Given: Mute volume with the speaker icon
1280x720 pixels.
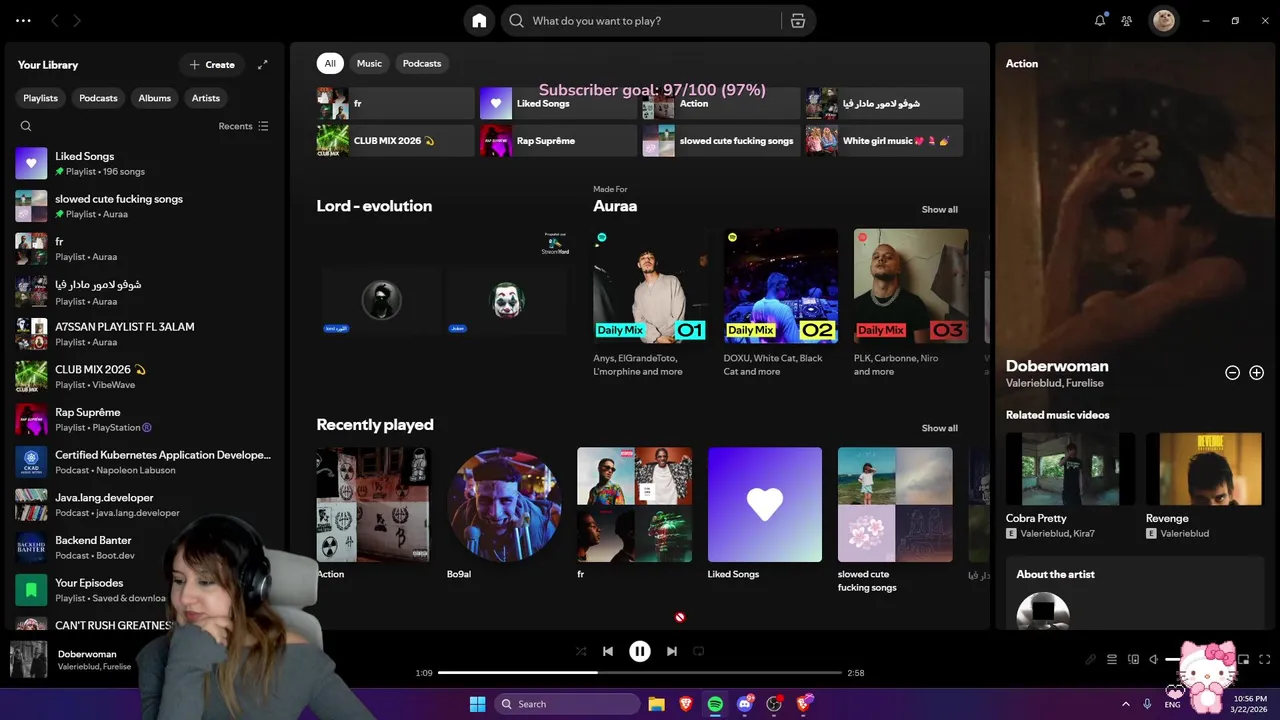Looking at the screenshot, I should 1154,659.
